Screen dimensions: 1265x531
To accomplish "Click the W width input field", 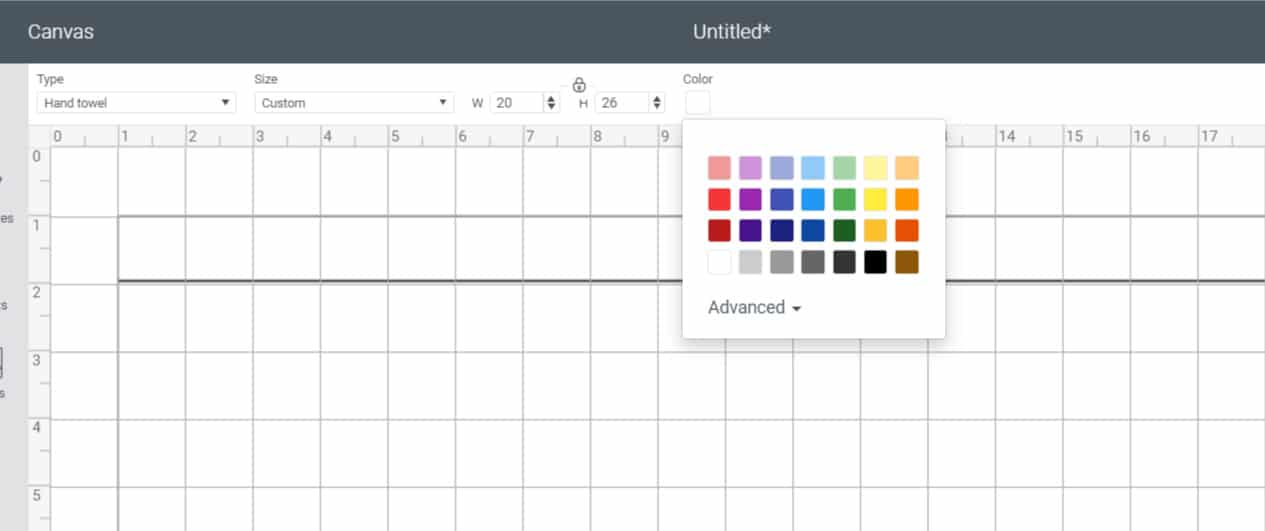I will coord(517,102).
